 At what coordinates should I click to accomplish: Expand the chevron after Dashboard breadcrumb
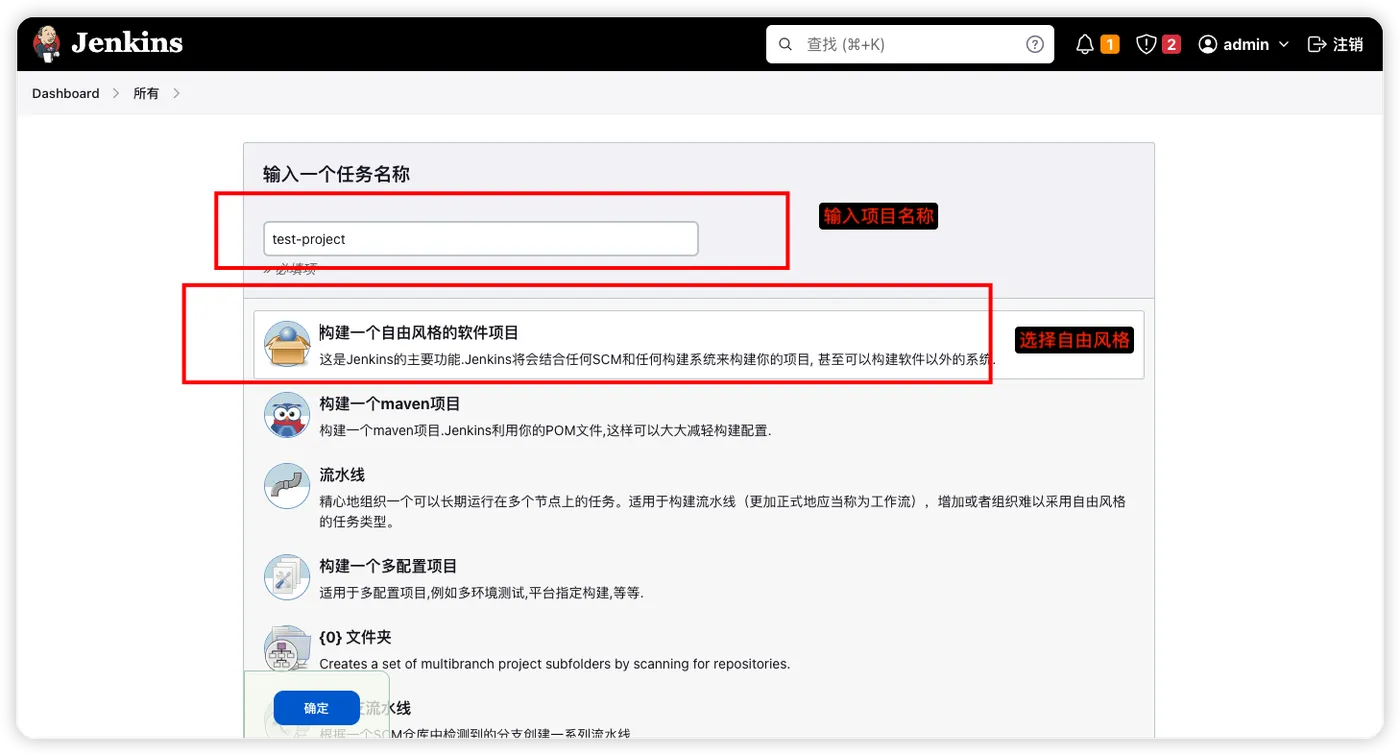point(116,93)
